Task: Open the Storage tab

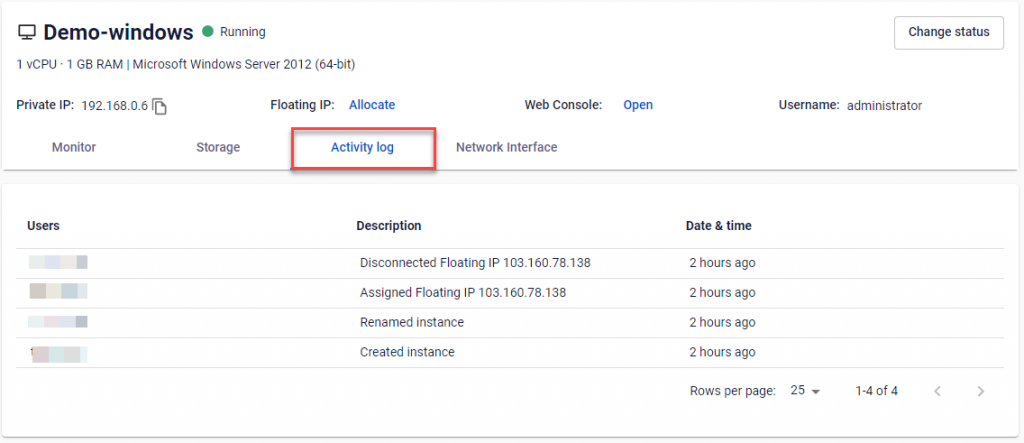Action: pyautogui.click(x=218, y=147)
